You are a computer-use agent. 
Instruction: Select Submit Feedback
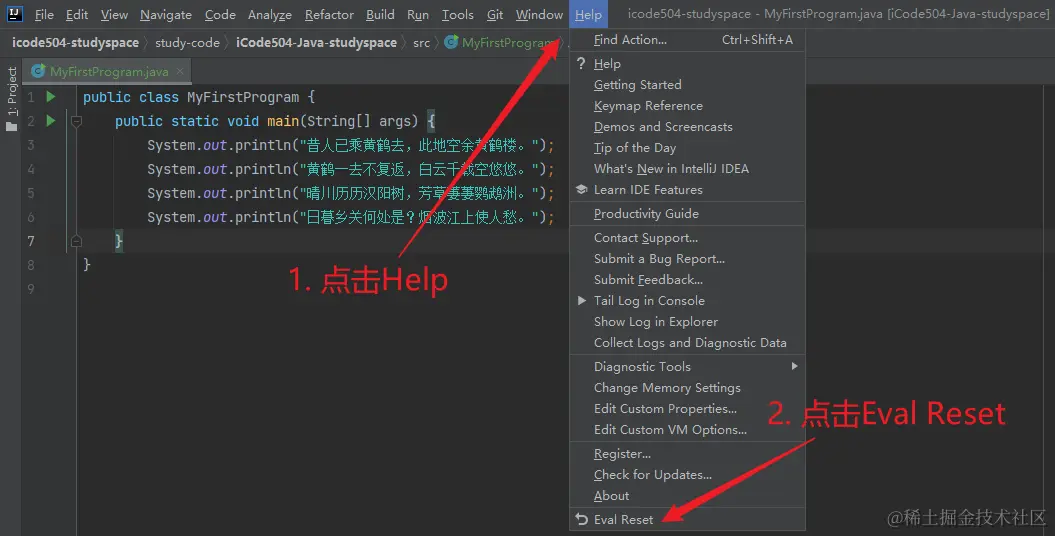click(x=688, y=280)
